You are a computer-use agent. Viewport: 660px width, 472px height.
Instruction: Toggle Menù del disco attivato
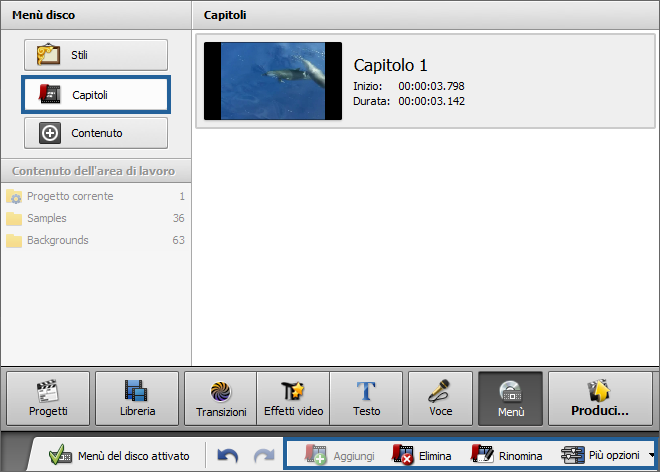coord(119,456)
